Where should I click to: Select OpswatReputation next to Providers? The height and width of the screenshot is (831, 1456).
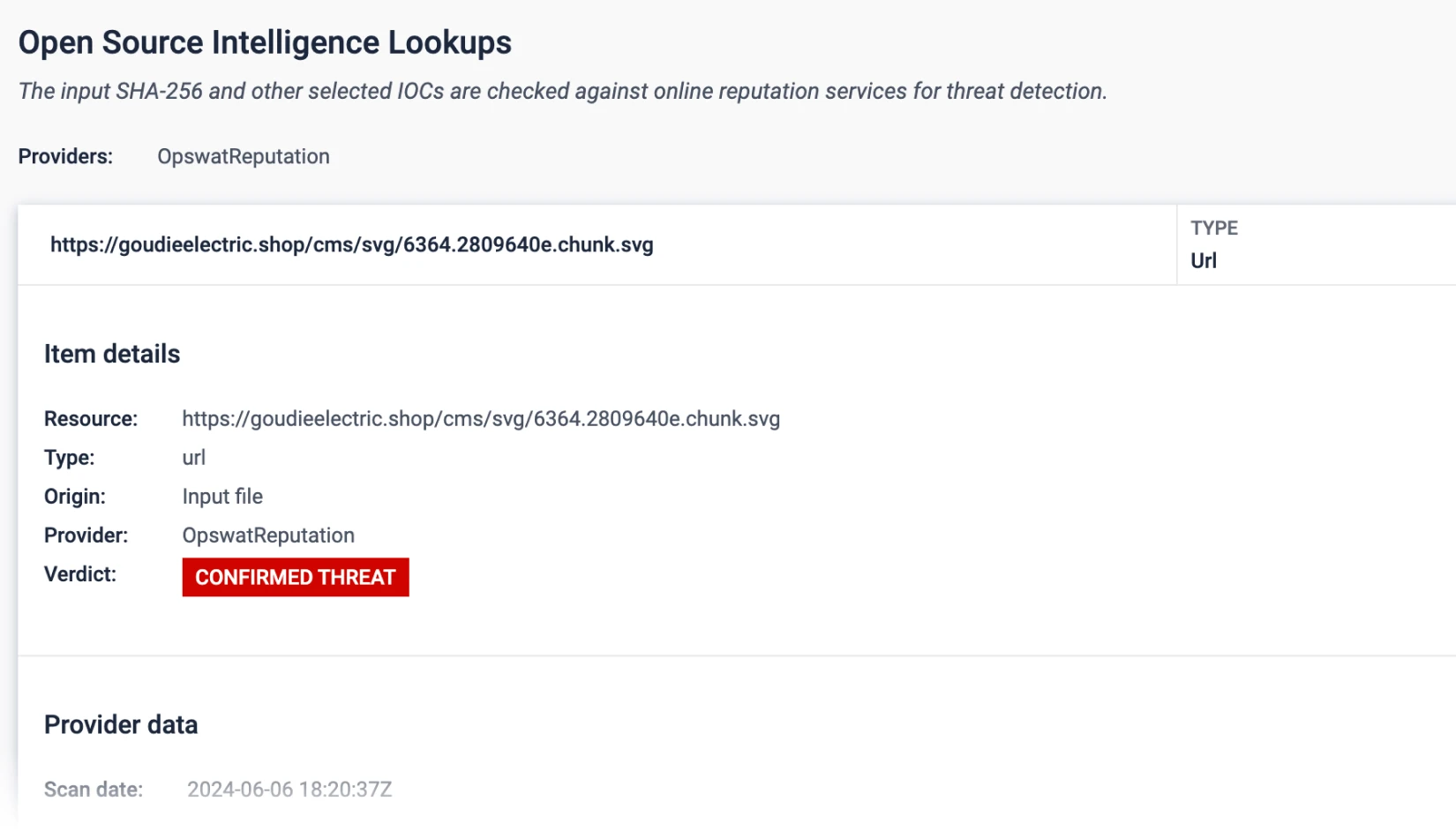click(x=244, y=157)
